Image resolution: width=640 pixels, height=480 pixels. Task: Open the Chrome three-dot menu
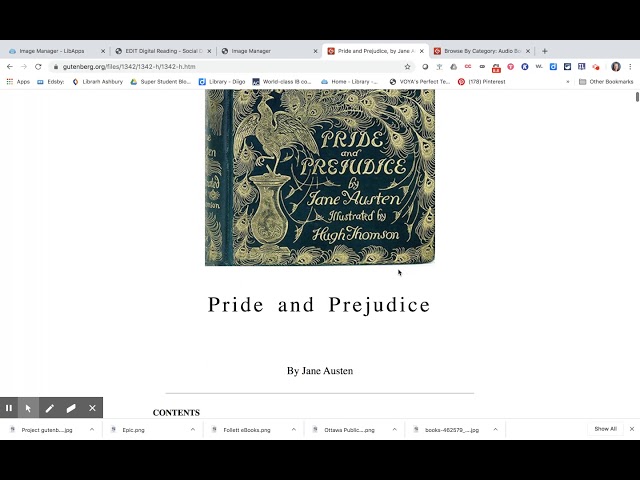click(630, 67)
